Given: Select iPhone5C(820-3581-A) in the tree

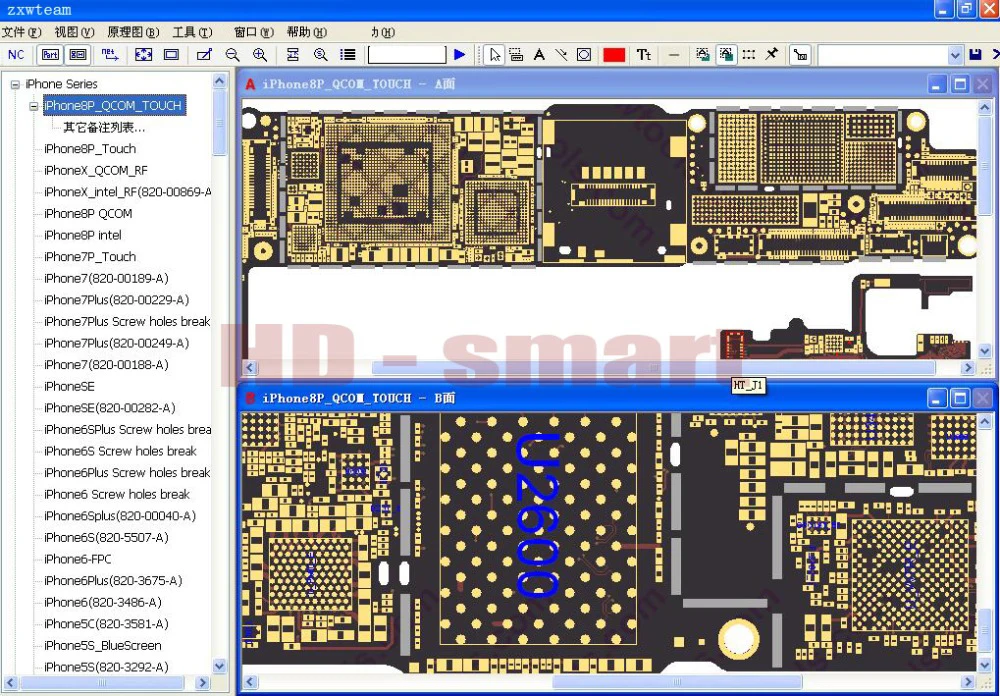Looking at the screenshot, I should pyautogui.click(x=106, y=624).
